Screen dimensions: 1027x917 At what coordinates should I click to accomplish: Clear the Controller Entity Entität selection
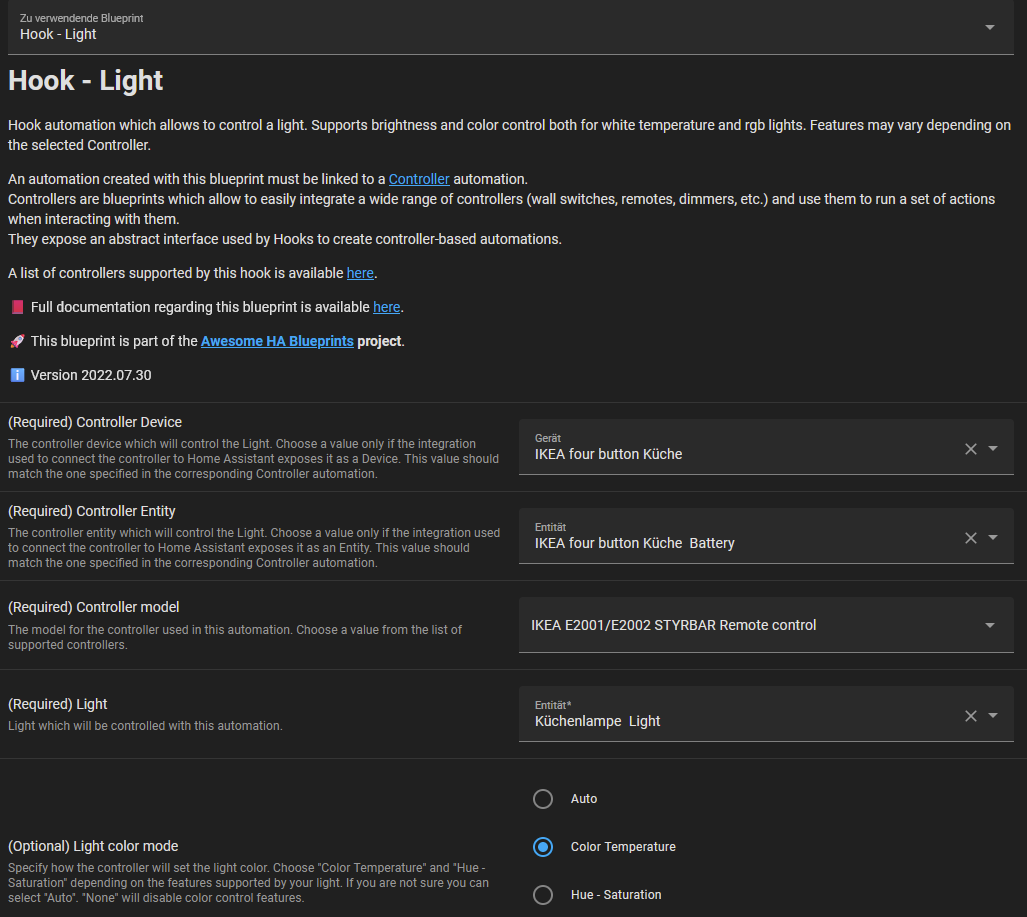971,538
